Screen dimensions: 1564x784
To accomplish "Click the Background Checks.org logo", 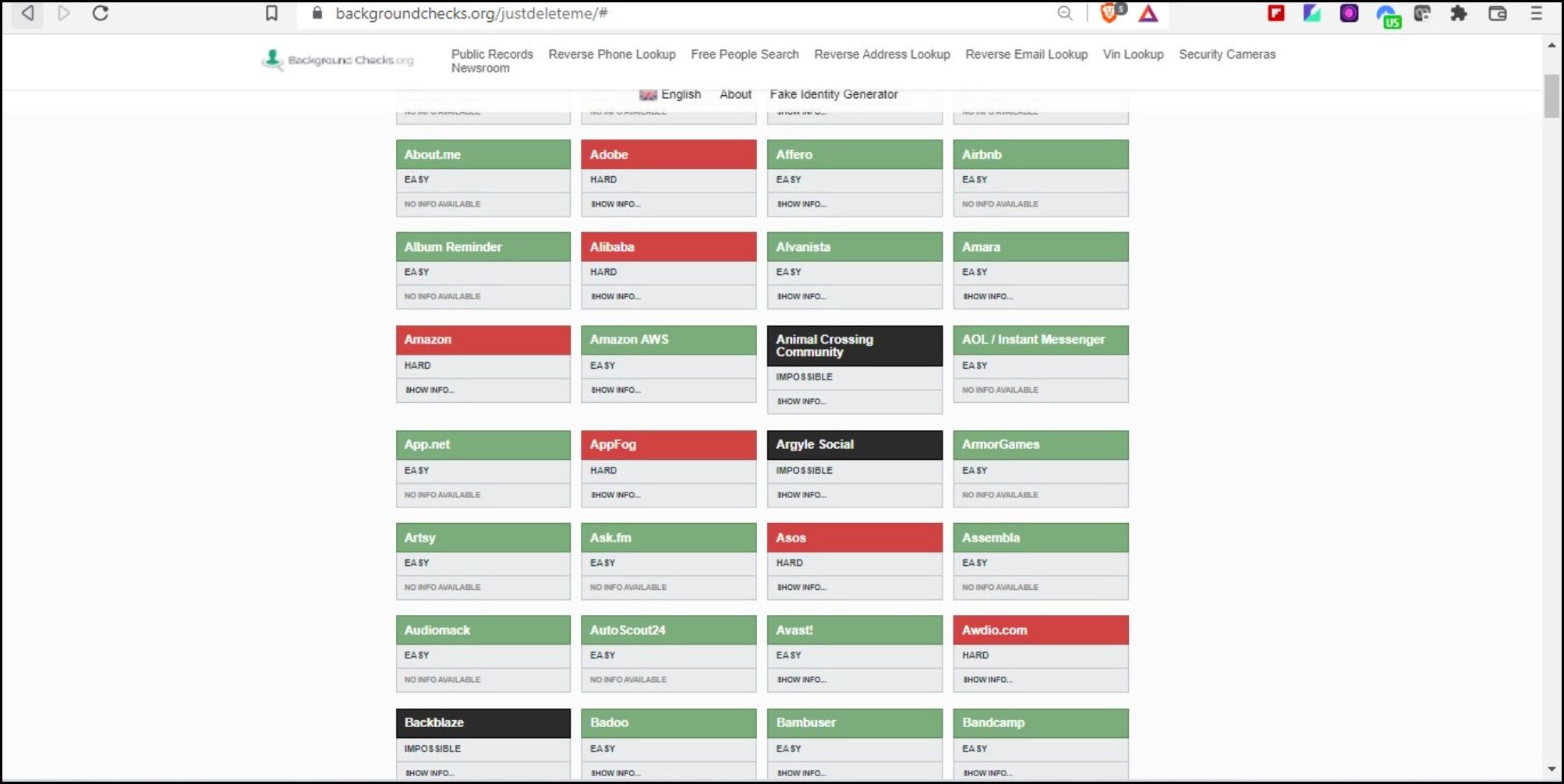I will tap(338, 60).
